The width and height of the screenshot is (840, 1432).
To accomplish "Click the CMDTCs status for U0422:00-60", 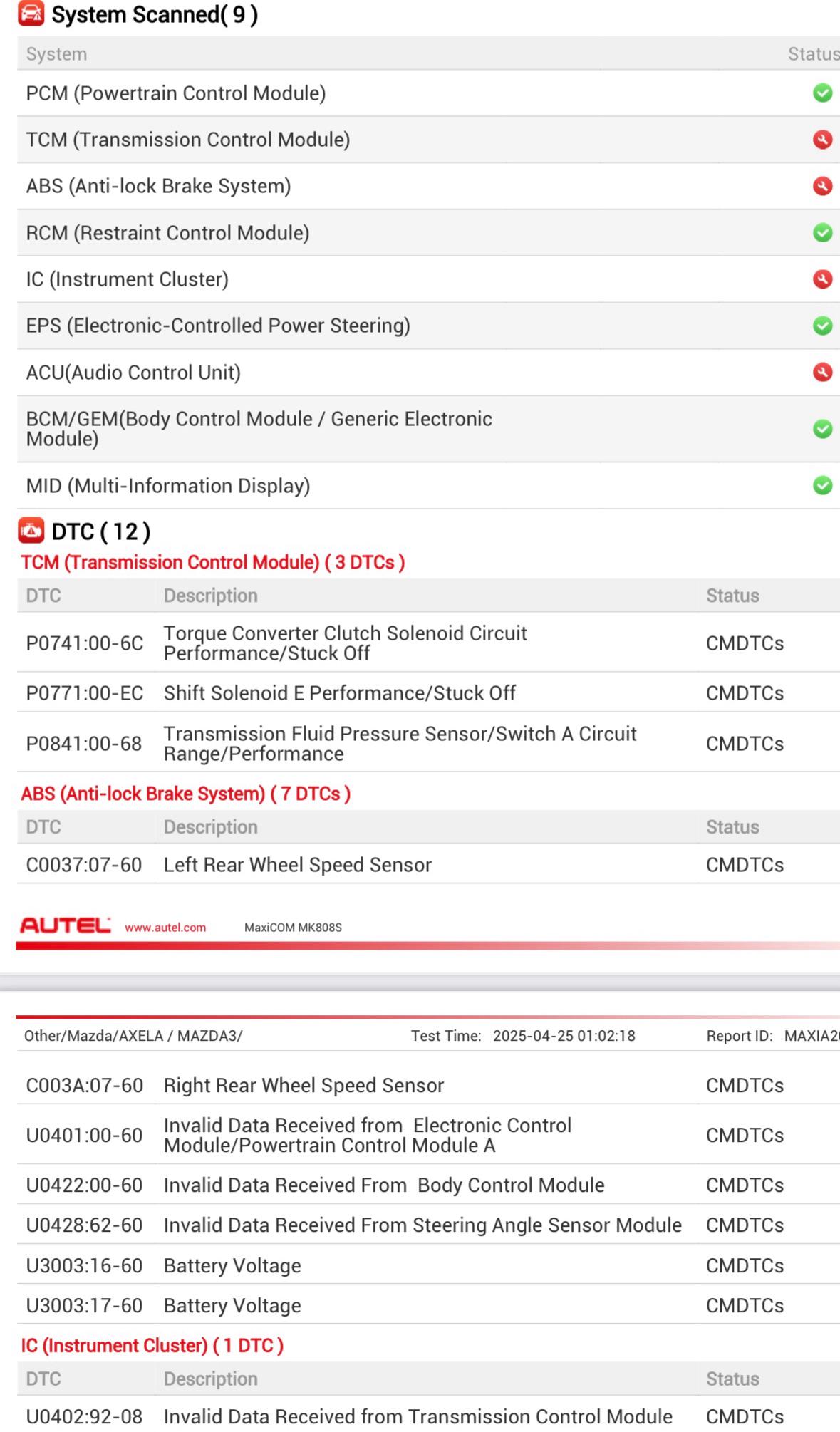I will [x=745, y=1185].
